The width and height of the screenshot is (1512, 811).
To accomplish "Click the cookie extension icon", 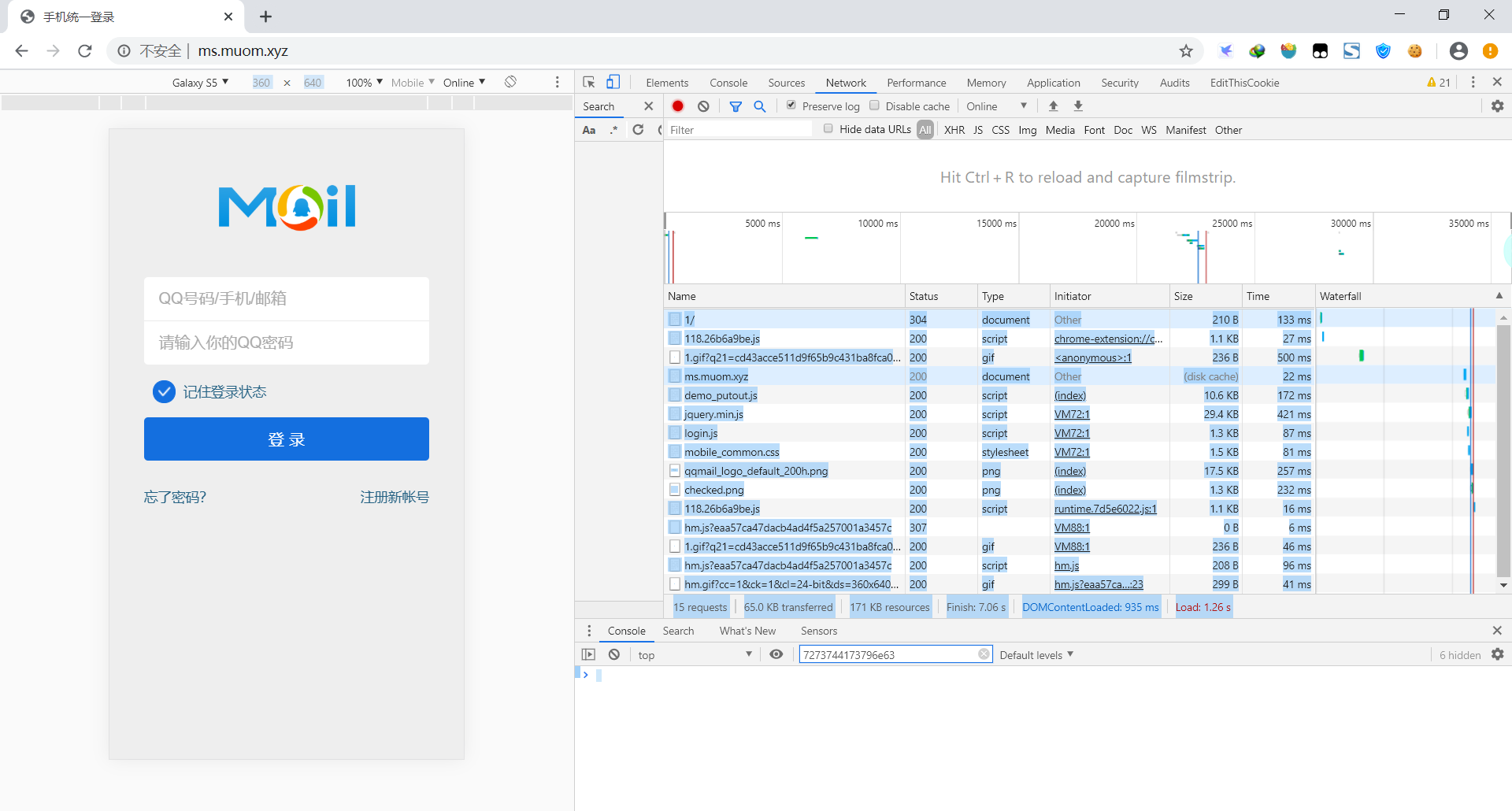I will [x=1415, y=51].
